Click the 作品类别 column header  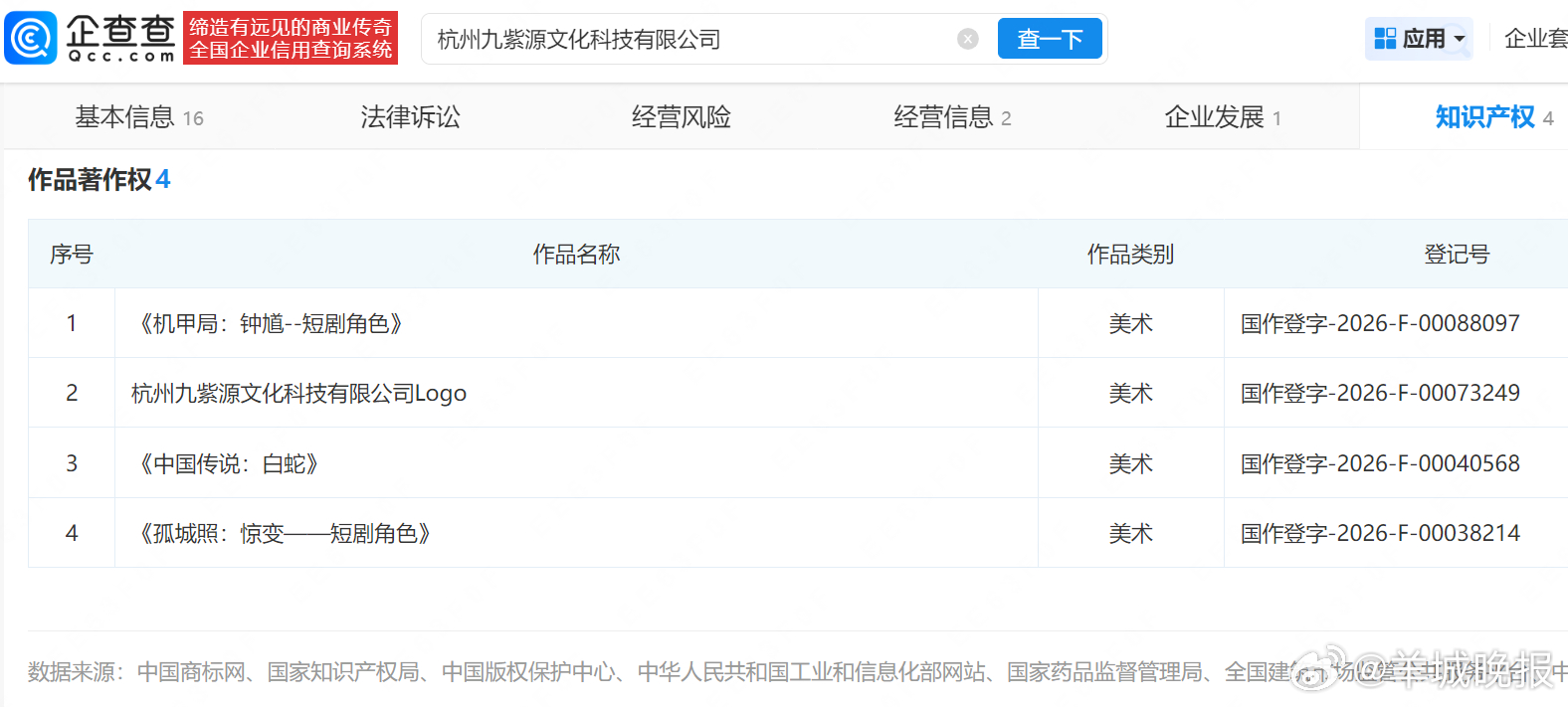pyautogui.click(x=1130, y=255)
